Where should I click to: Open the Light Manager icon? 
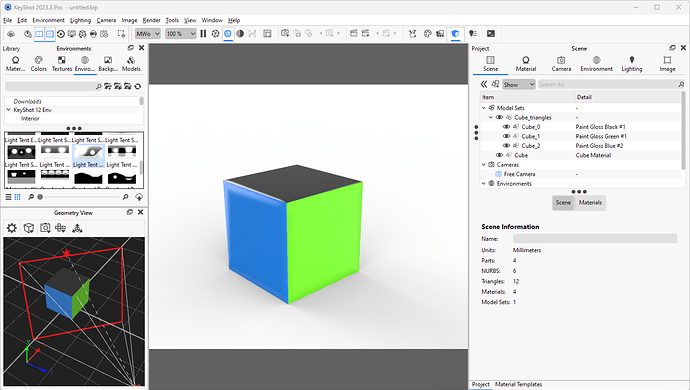[x=473, y=33]
